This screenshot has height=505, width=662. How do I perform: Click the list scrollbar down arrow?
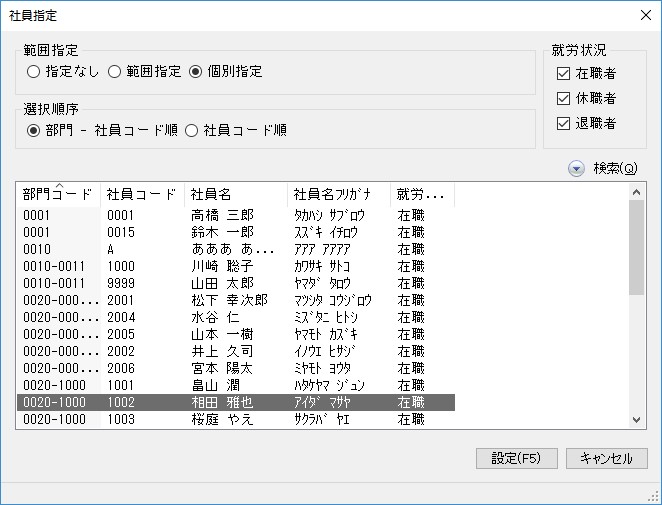click(637, 420)
